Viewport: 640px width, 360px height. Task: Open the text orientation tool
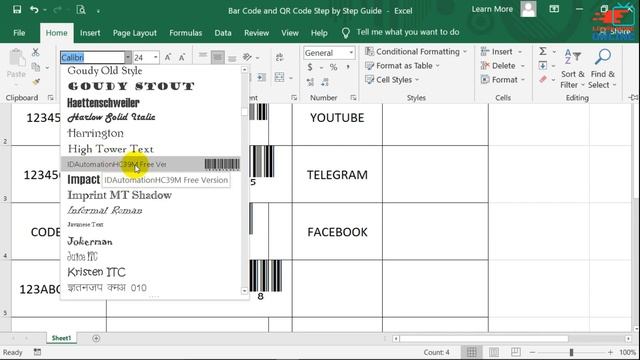coord(247,57)
